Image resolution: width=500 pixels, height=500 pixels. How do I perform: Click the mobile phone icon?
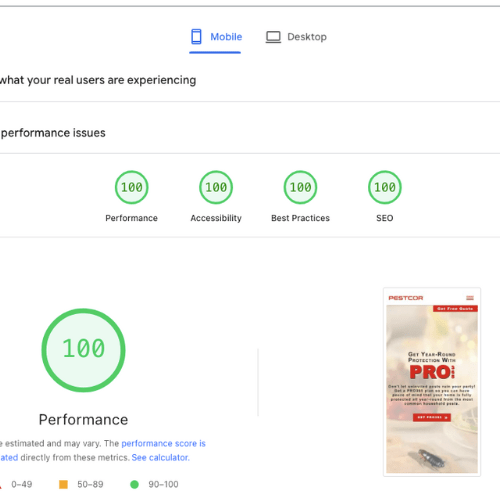196,37
